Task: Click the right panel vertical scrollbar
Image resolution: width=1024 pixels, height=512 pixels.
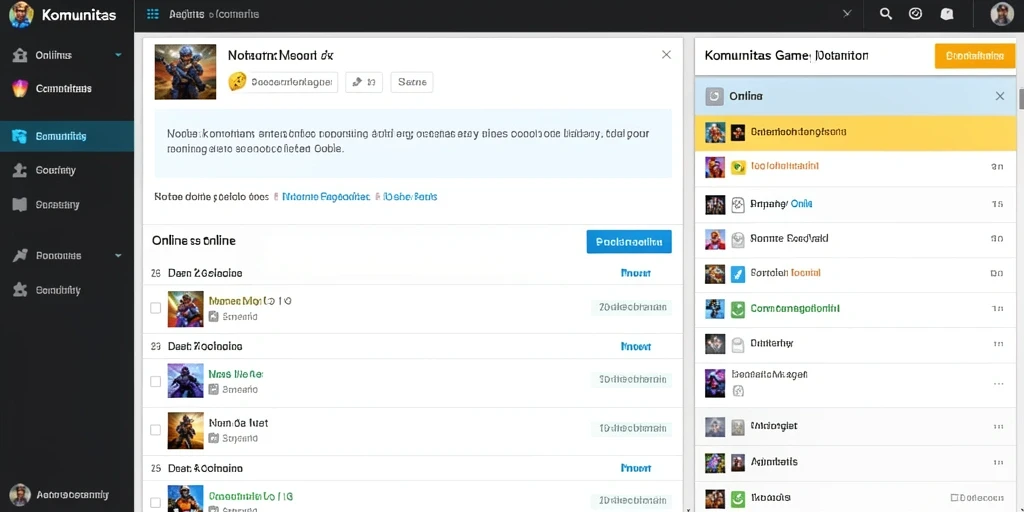Action: pyautogui.click(x=1020, y=99)
